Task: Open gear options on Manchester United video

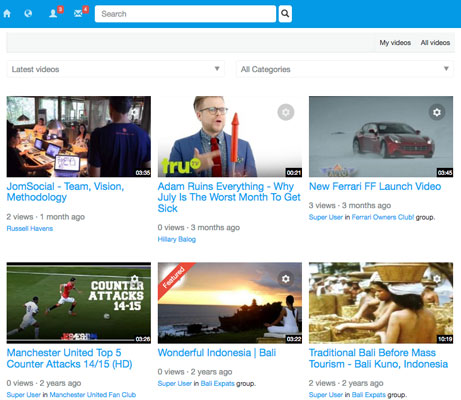Action: tap(135, 279)
